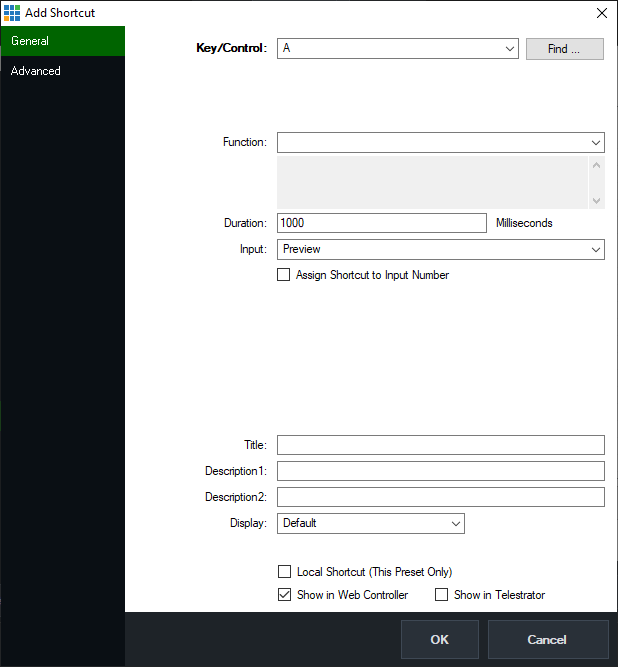
Task: Select the General tab
Action: (62, 41)
